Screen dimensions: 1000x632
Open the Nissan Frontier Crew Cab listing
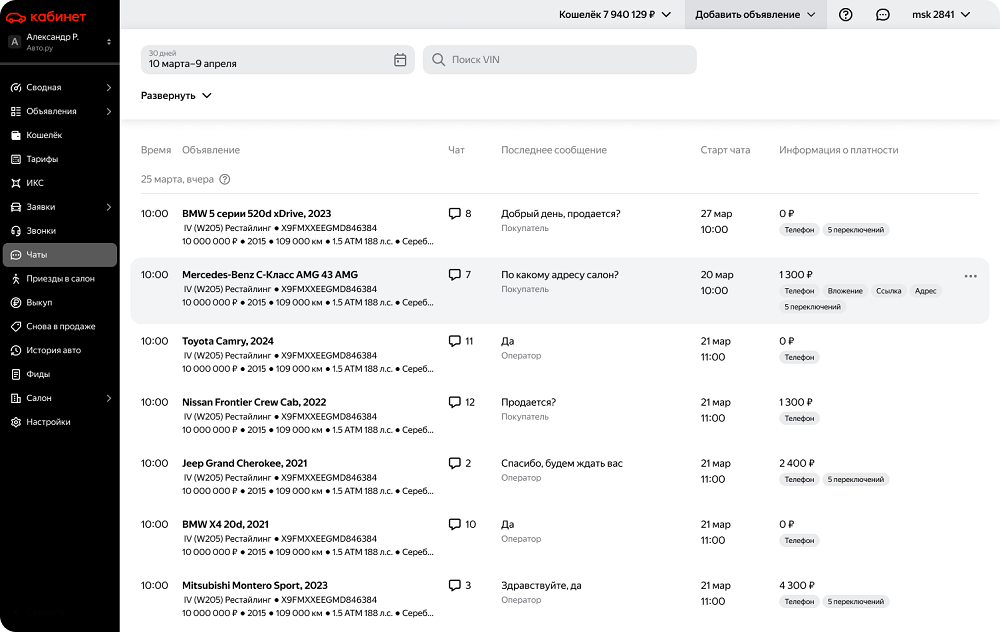point(254,402)
